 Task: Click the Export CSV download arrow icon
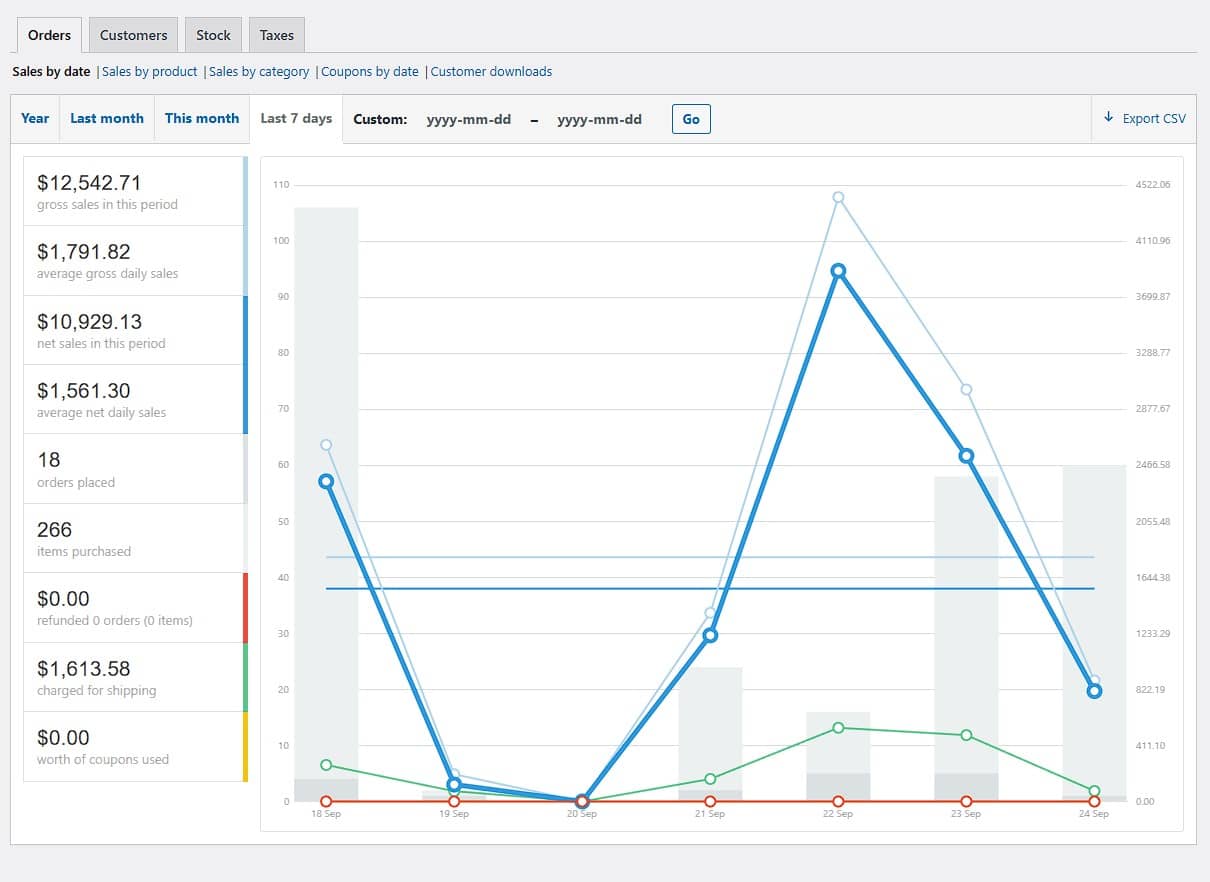(1108, 118)
